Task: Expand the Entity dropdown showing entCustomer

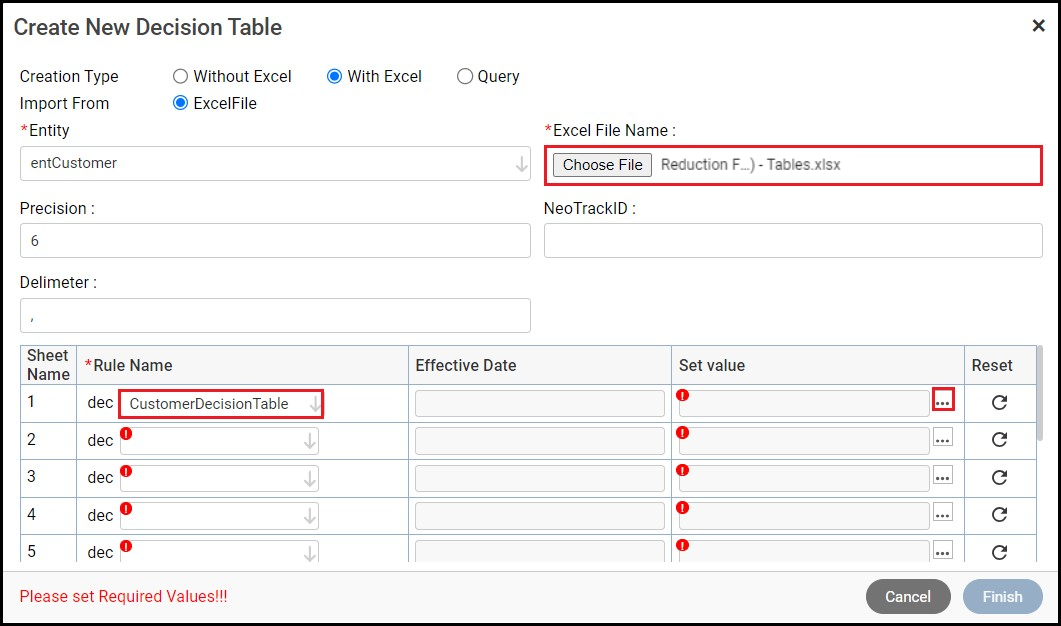Action: (x=521, y=164)
